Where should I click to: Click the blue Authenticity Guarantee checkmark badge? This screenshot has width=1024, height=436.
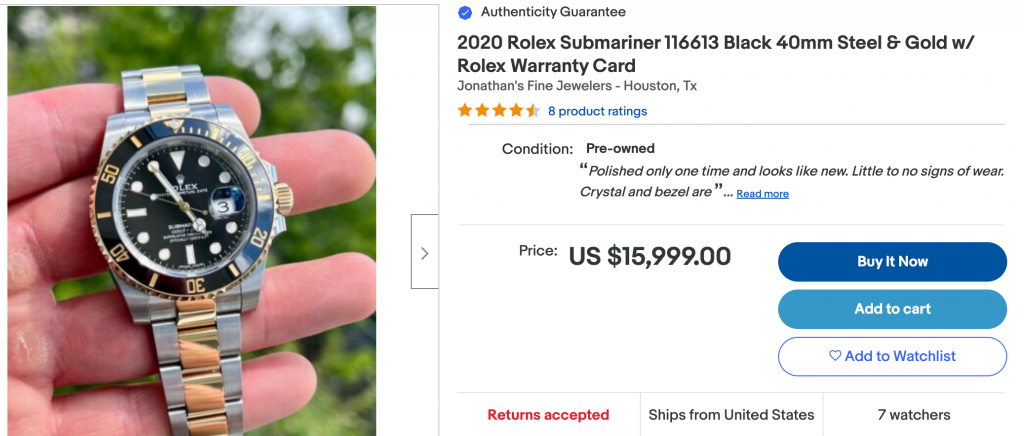pyautogui.click(x=465, y=13)
